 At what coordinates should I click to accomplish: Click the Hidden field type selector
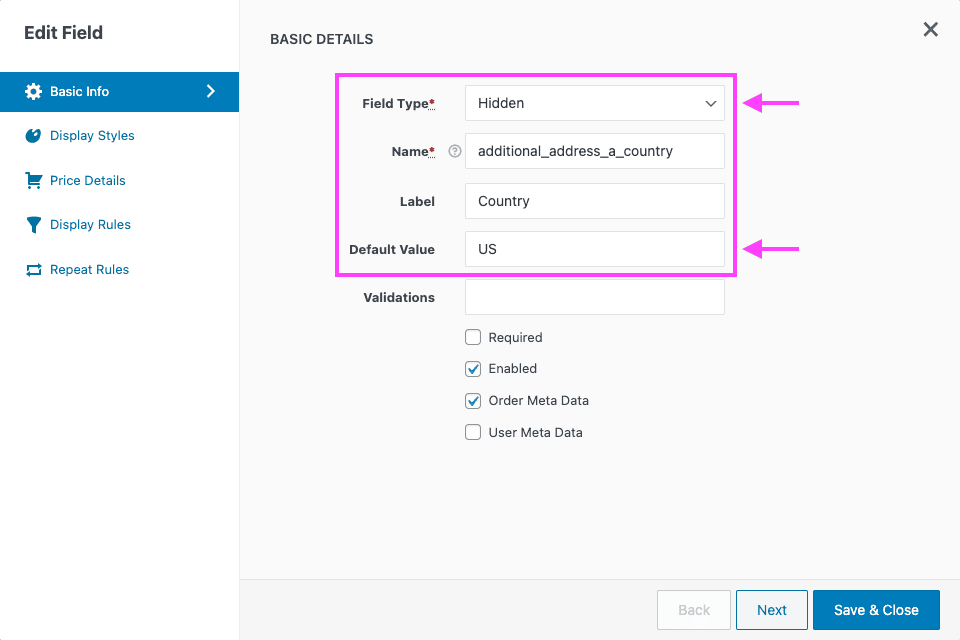(594, 103)
